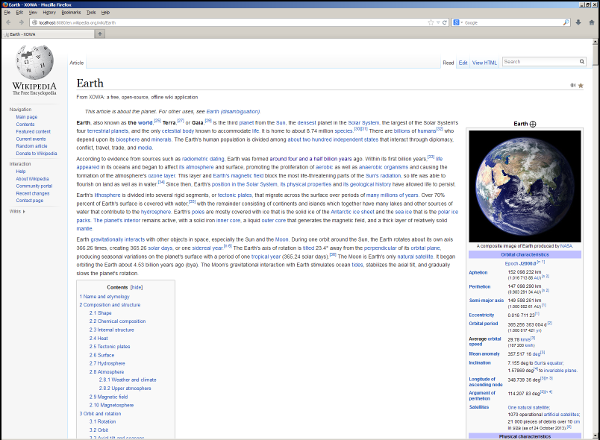This screenshot has height=440, width=600.
Task: Switch to the View HTML tab
Action: (484, 62)
